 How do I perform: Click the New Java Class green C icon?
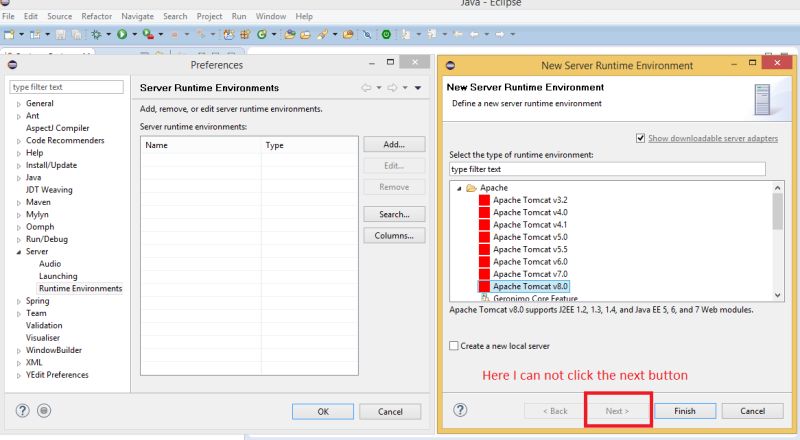(x=262, y=34)
